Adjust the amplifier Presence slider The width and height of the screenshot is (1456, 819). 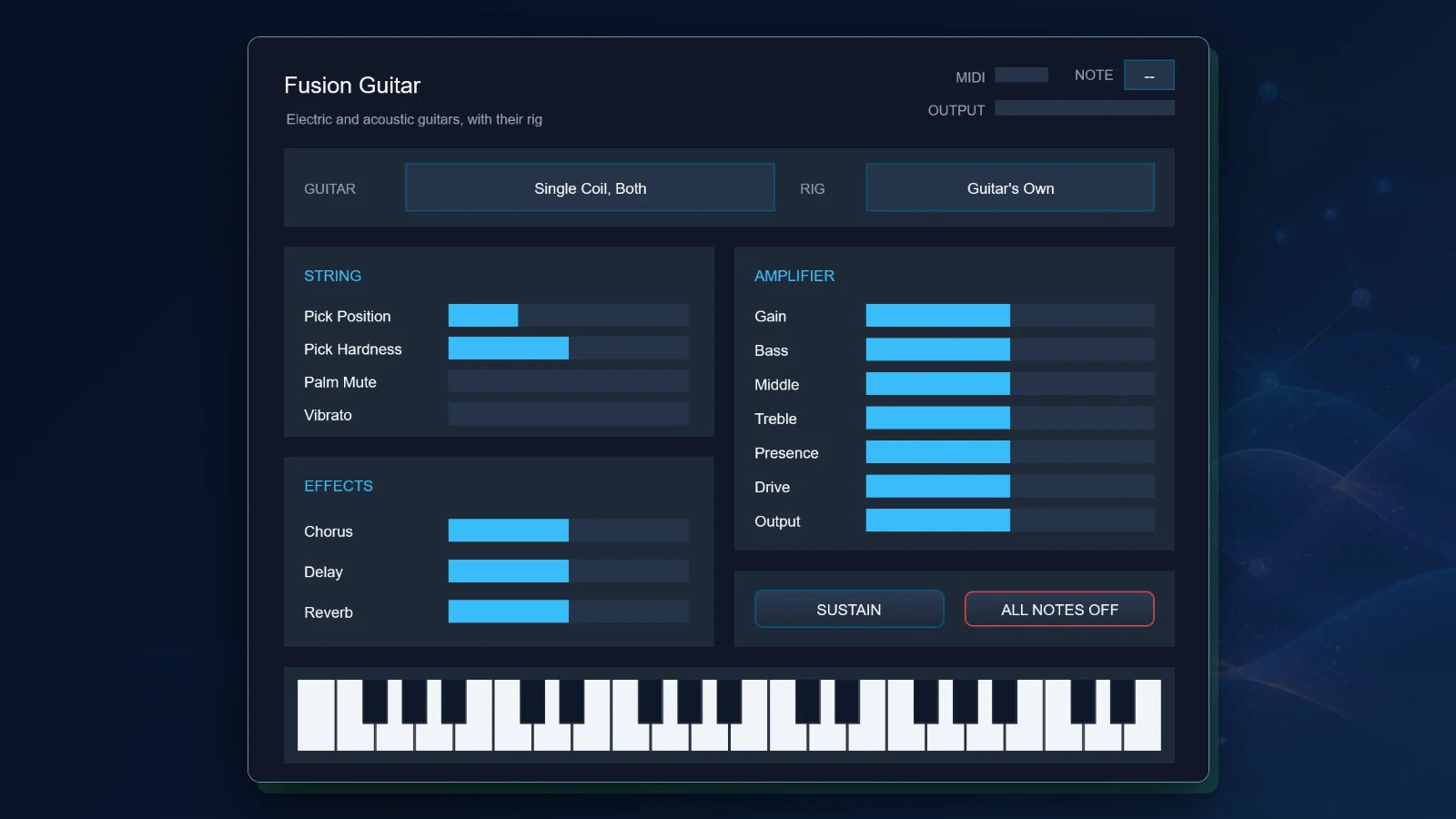(1010, 452)
